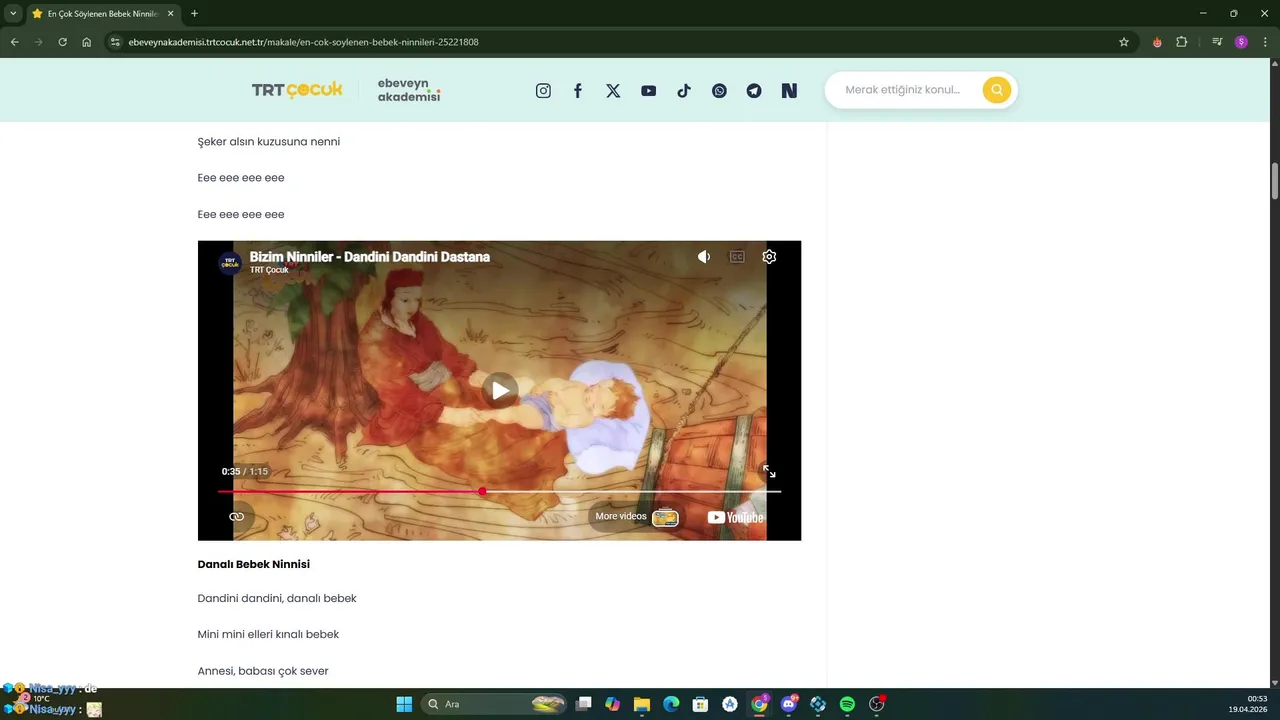Open Microsoft Store from taskbar

[x=701, y=704]
